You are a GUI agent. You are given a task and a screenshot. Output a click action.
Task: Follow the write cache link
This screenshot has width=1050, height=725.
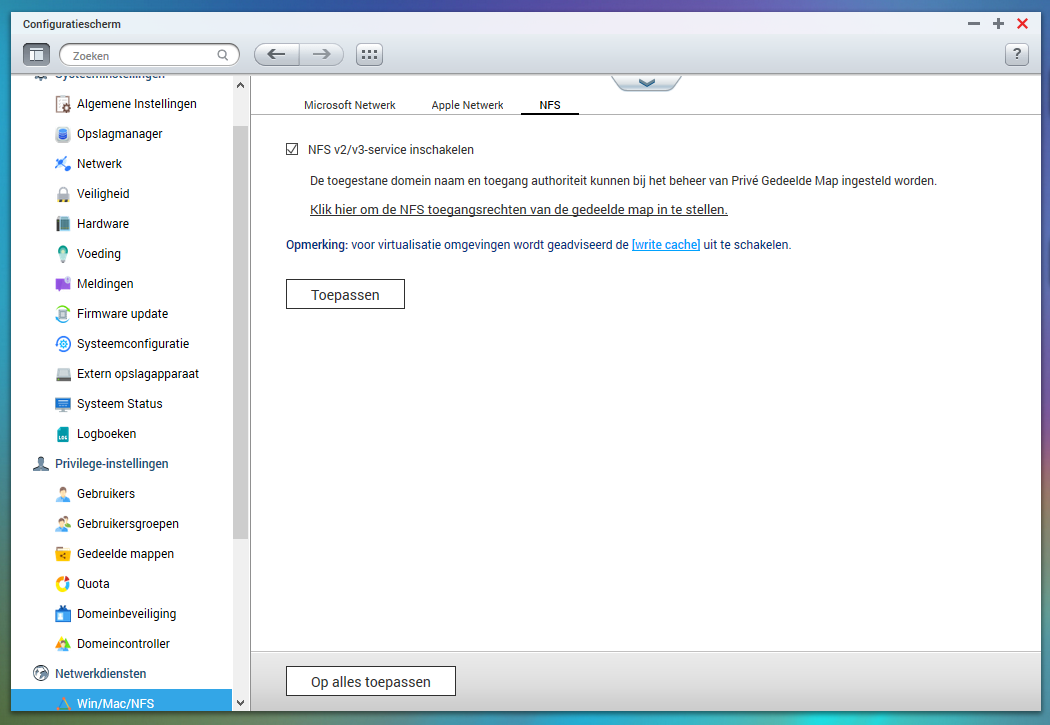coord(666,245)
